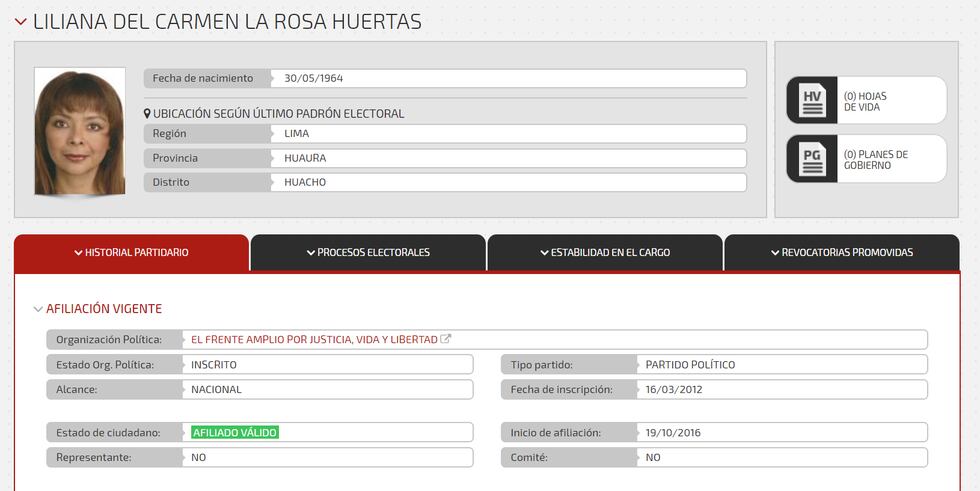Click the candidate photo thumbnail
This screenshot has height=491, width=980.
tap(80, 132)
